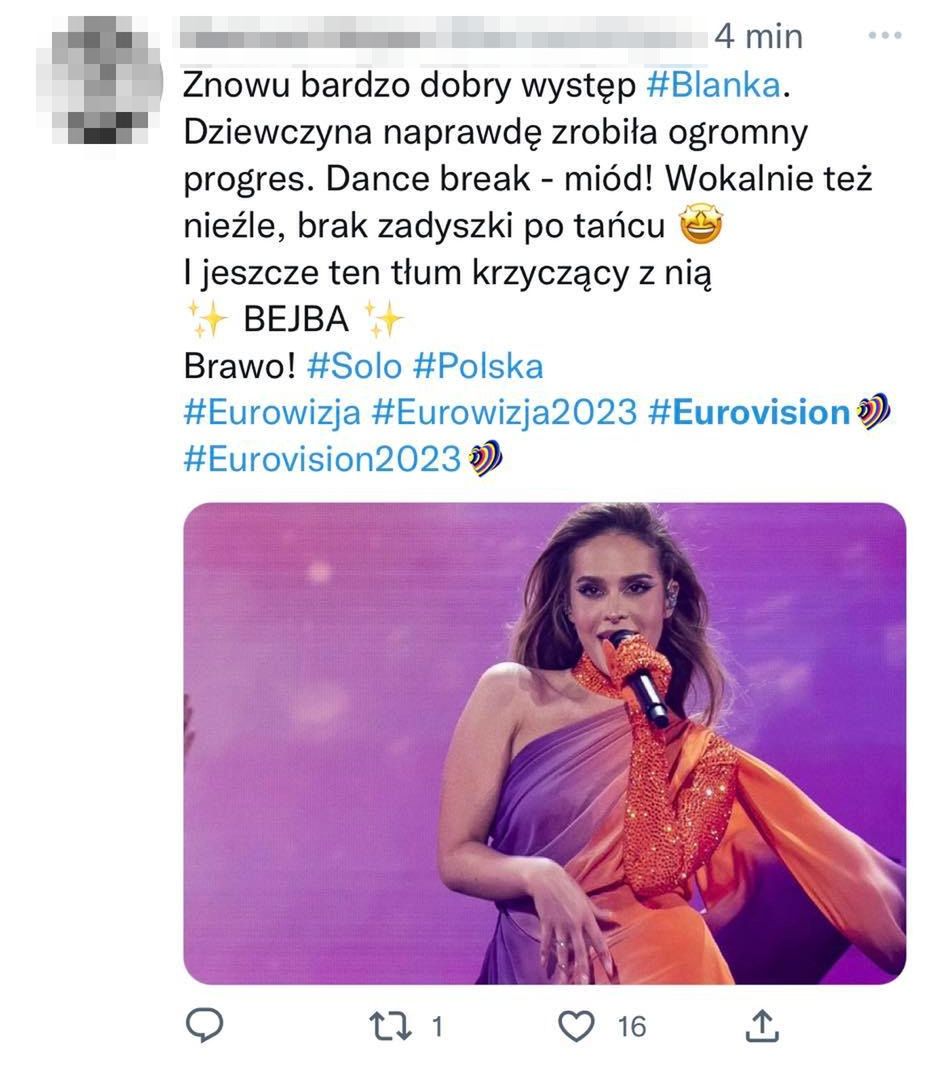Screen dimensions: 946x1068
Task: Click the bold #Eurovision hashtag
Action: 748,412
